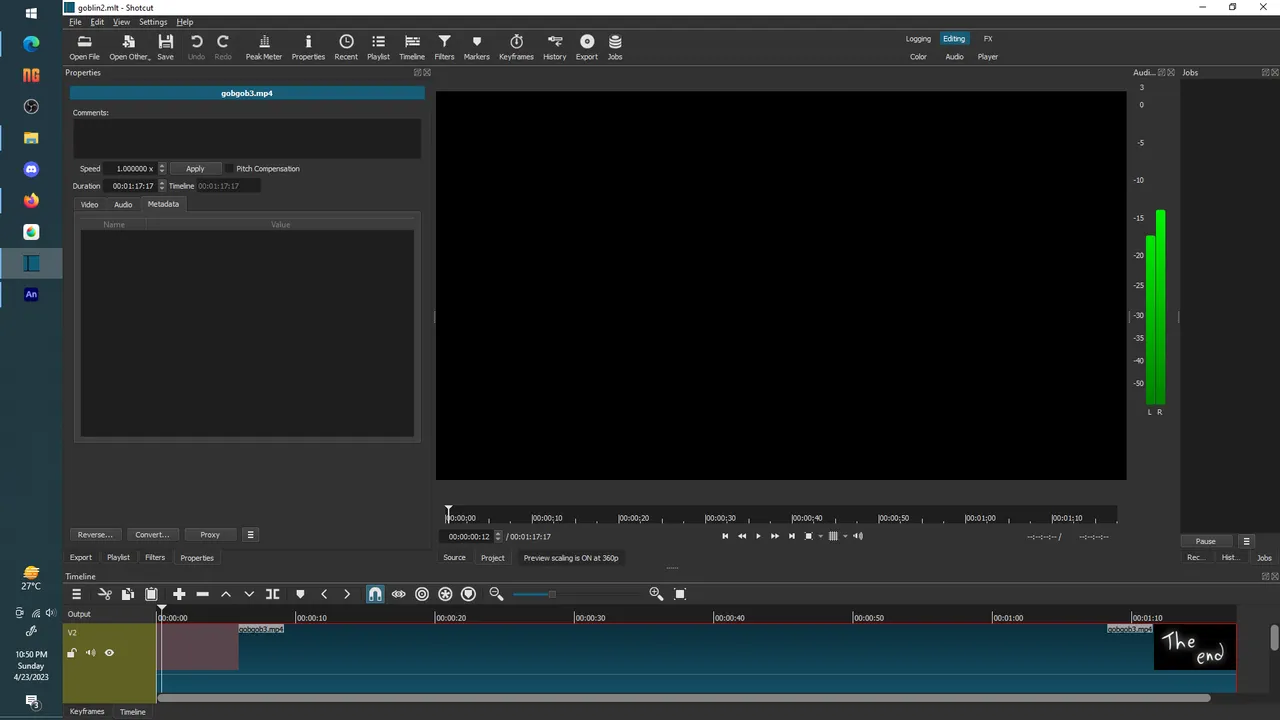Switch to the Audio properties tab

pyautogui.click(x=123, y=204)
